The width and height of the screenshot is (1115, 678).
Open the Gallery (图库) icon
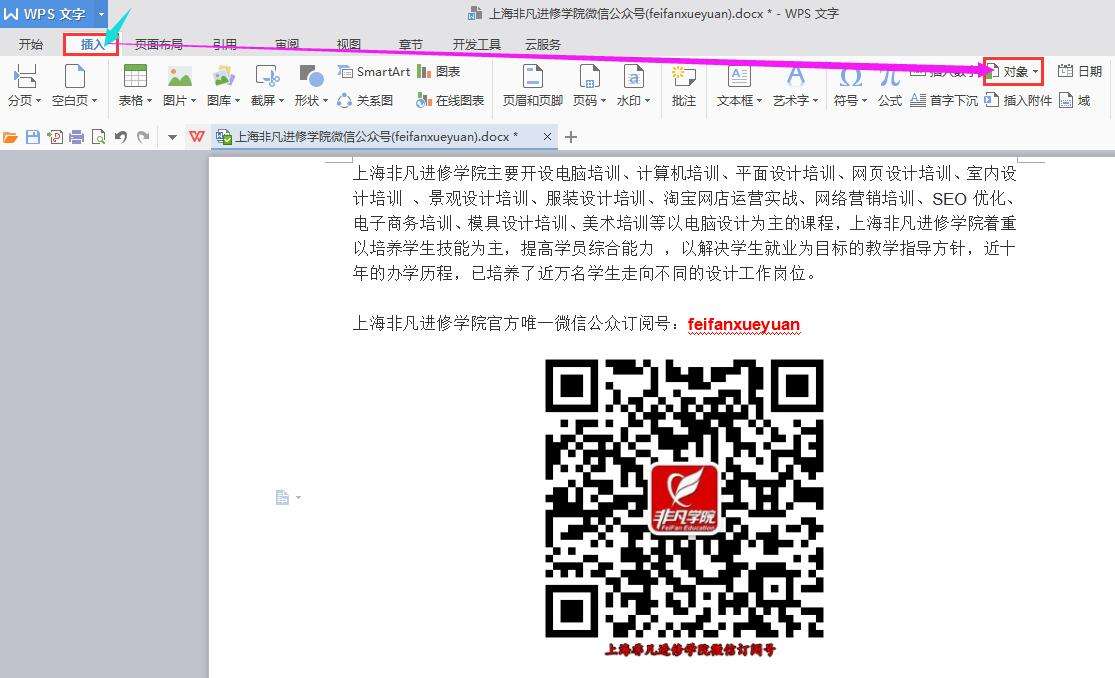[x=223, y=75]
